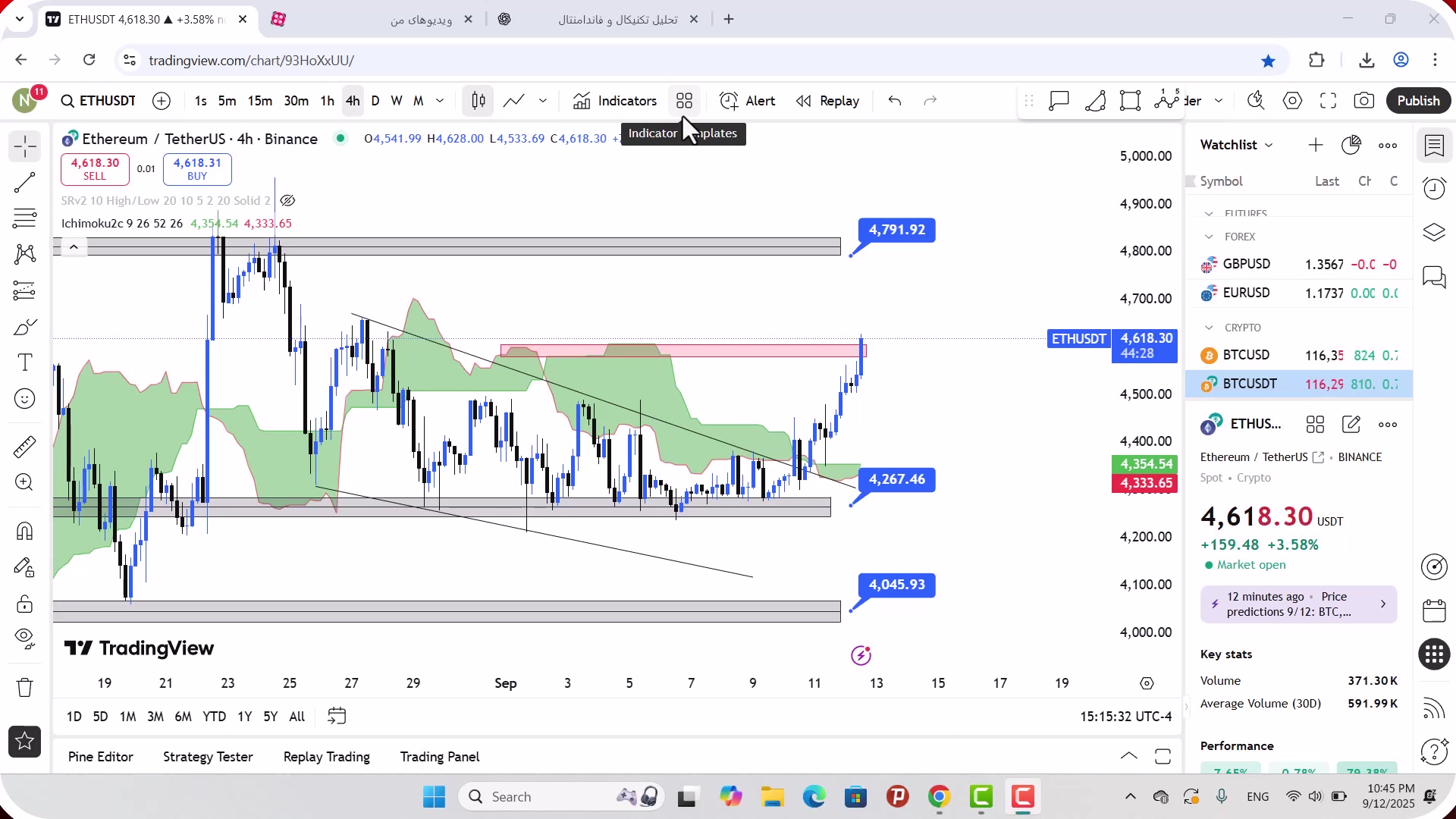The height and width of the screenshot is (819, 1456).
Task: Open favorites star toolbar button
Action: [x=25, y=742]
